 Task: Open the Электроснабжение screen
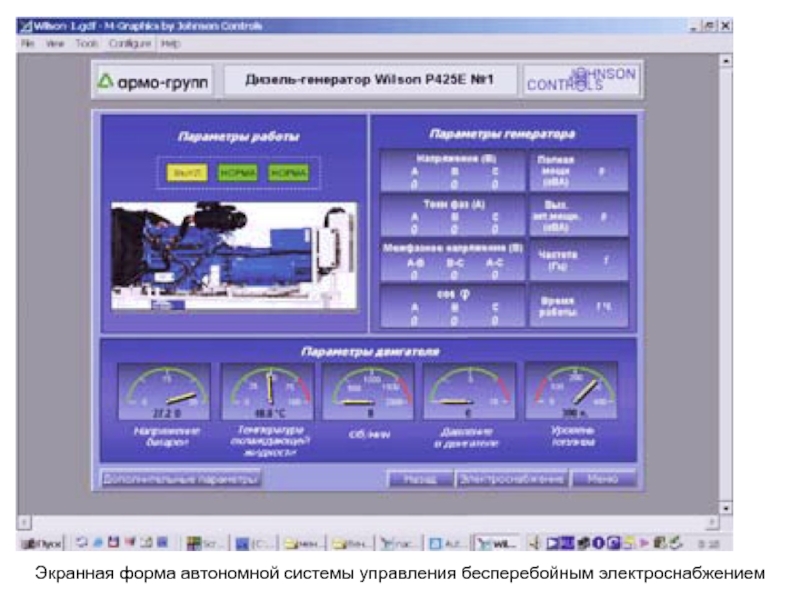512,479
